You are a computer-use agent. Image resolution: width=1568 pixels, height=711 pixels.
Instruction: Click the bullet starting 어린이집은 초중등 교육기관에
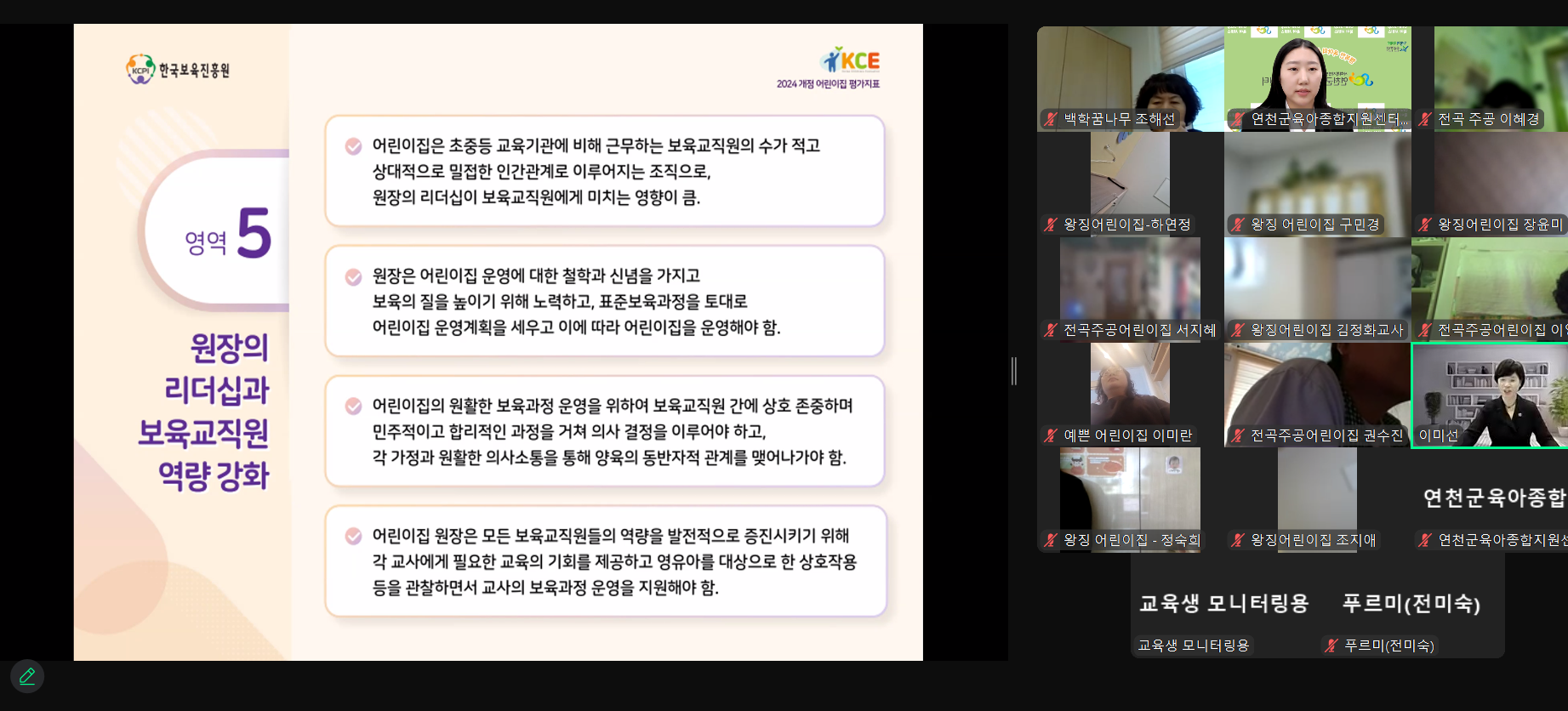tap(605, 171)
